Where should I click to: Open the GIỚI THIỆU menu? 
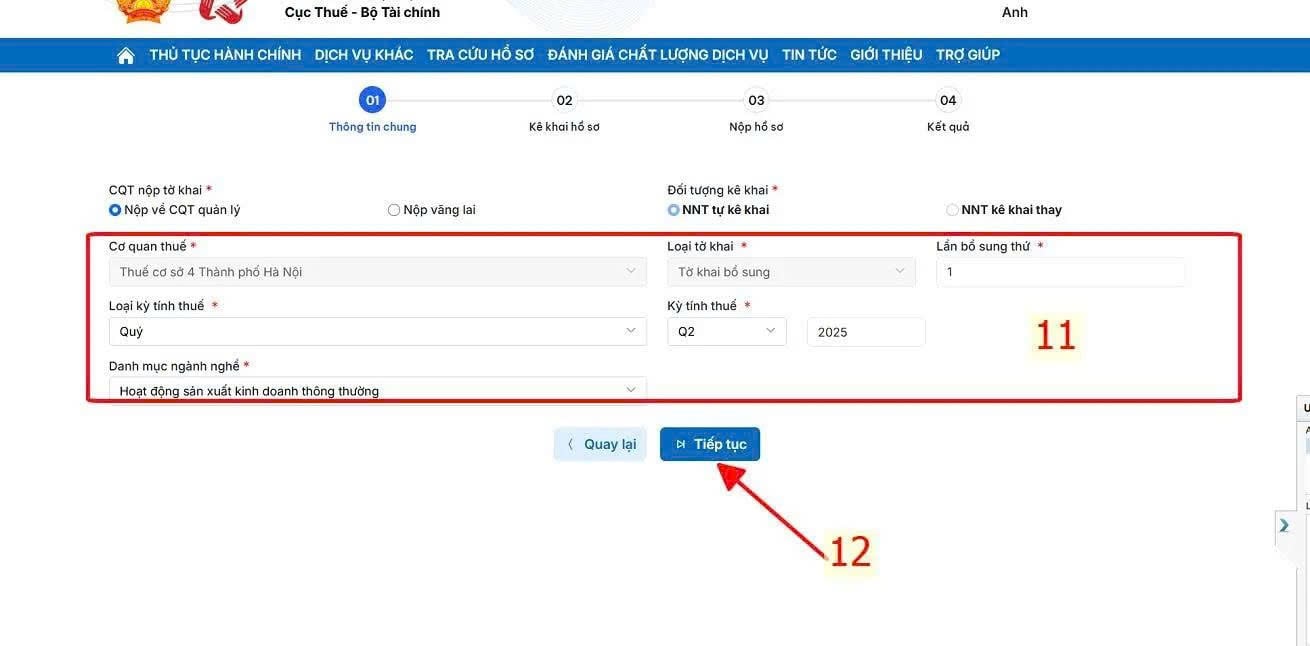pos(886,55)
